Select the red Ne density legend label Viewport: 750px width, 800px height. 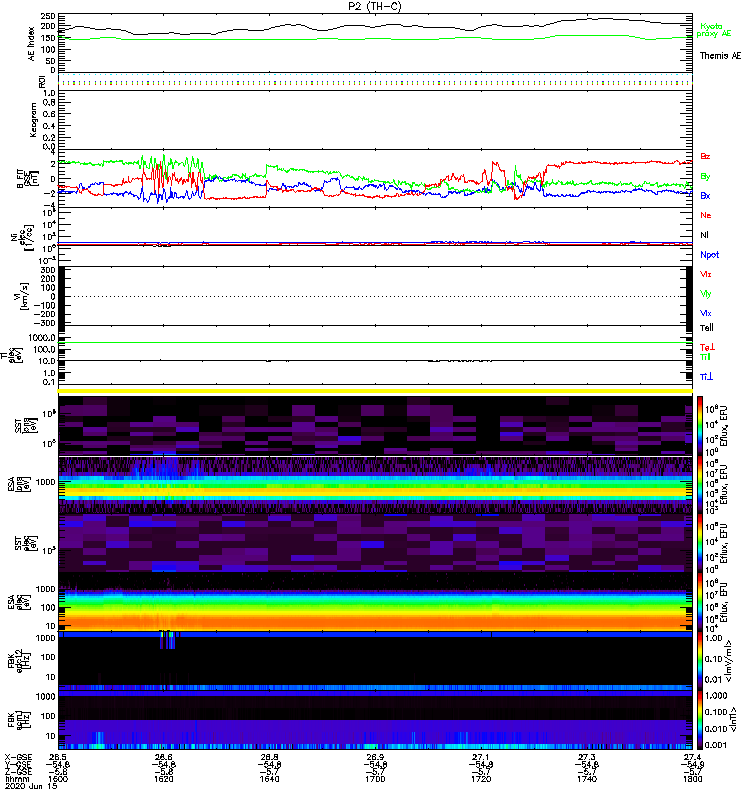[x=706, y=215]
